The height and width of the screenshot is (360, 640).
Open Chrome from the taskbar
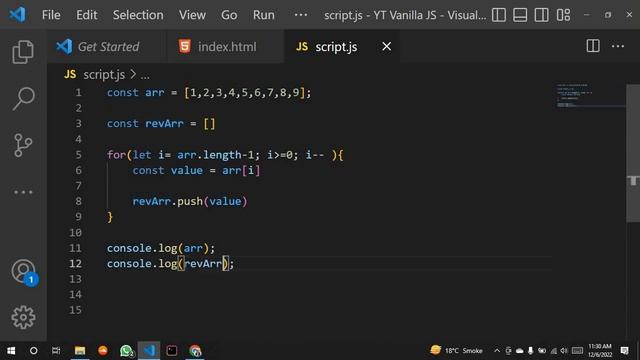[195, 351]
